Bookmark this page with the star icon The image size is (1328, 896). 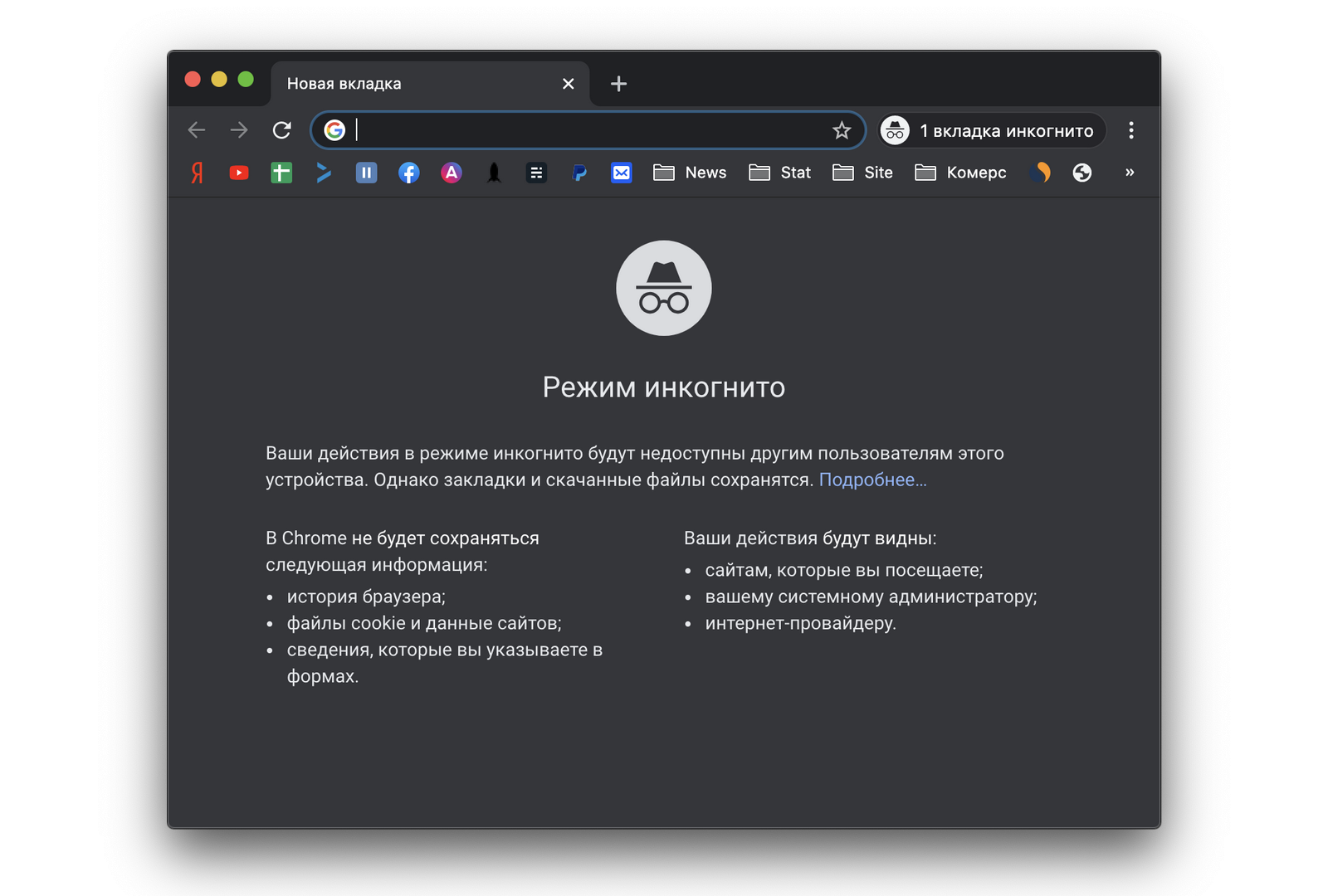point(842,130)
